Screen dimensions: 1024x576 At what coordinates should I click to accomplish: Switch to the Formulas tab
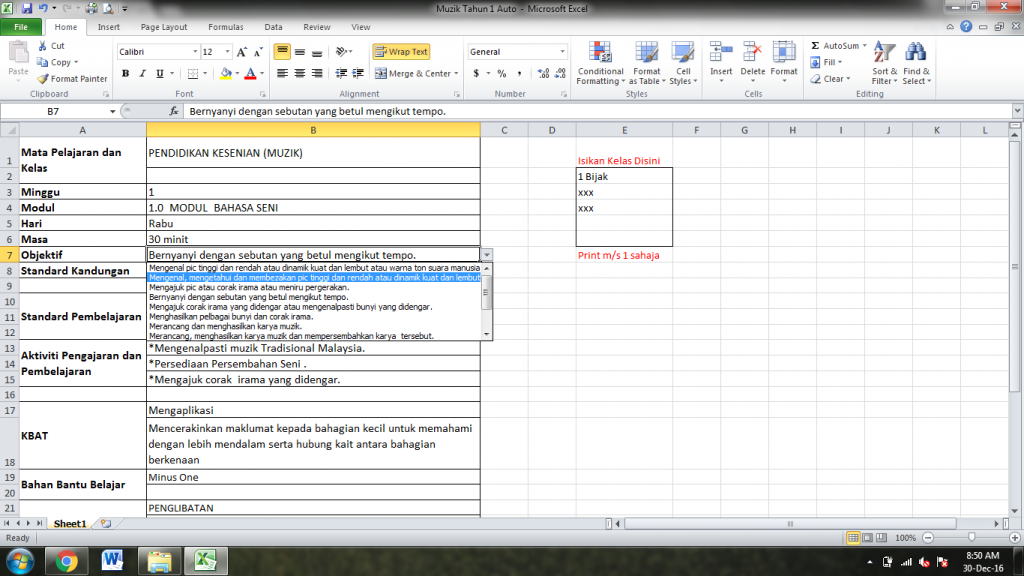(226, 27)
